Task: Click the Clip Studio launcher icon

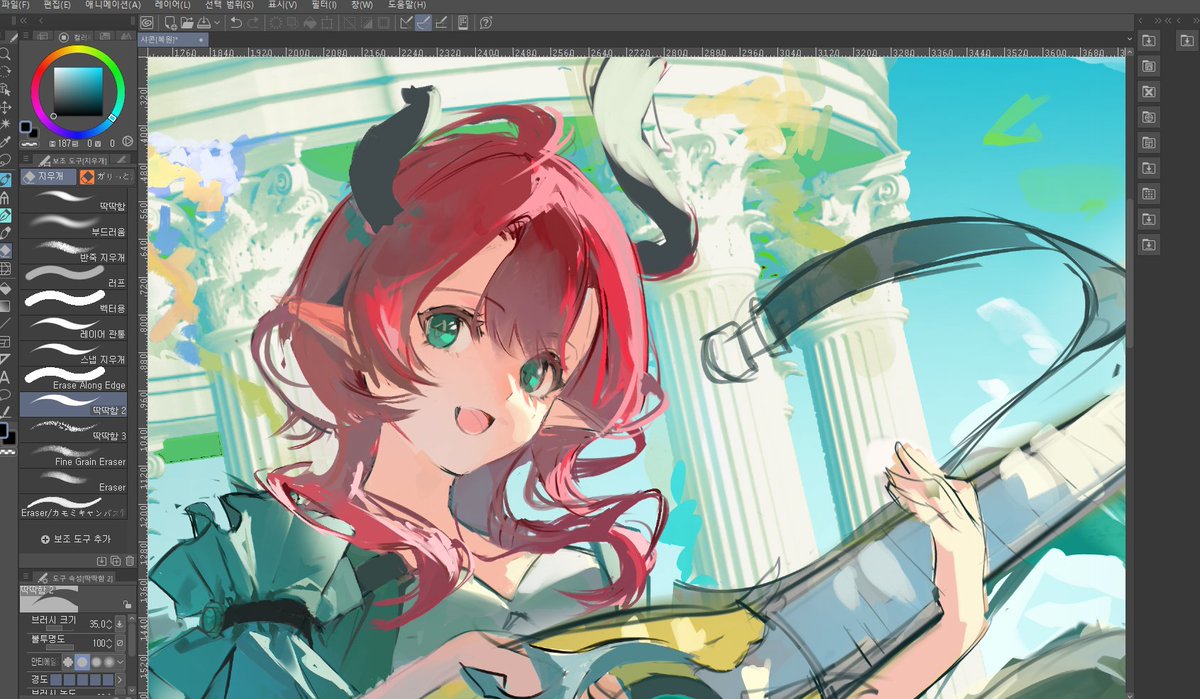Action: click(x=147, y=22)
